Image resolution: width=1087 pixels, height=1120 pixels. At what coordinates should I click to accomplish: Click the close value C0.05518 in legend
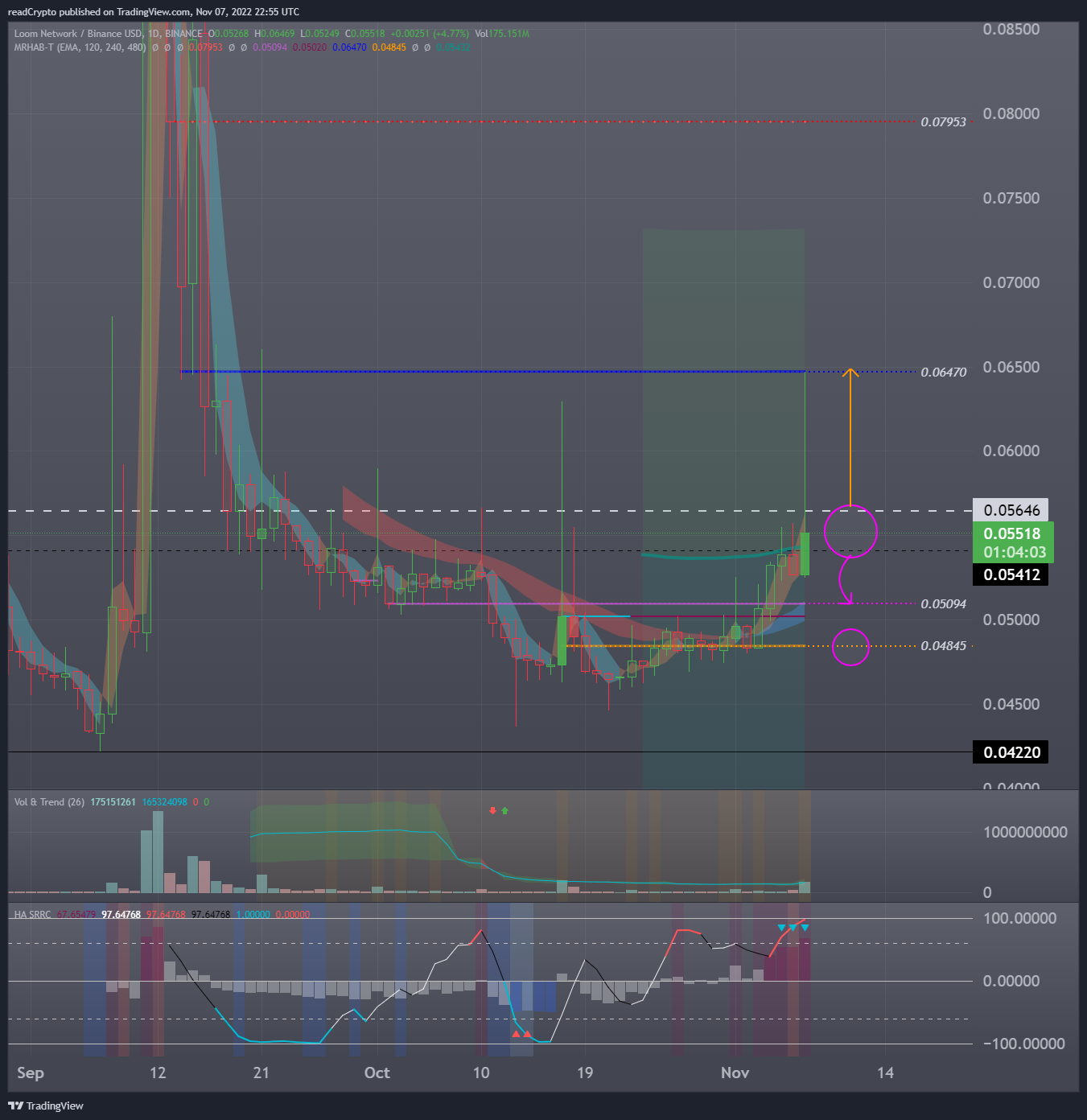[x=364, y=34]
